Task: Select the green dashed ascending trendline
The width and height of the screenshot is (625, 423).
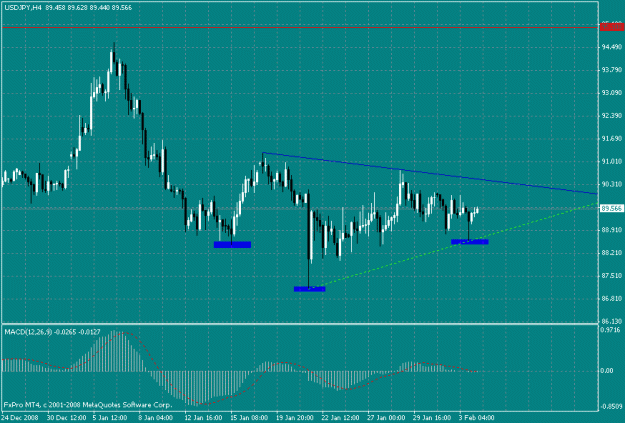Action: click(454, 245)
